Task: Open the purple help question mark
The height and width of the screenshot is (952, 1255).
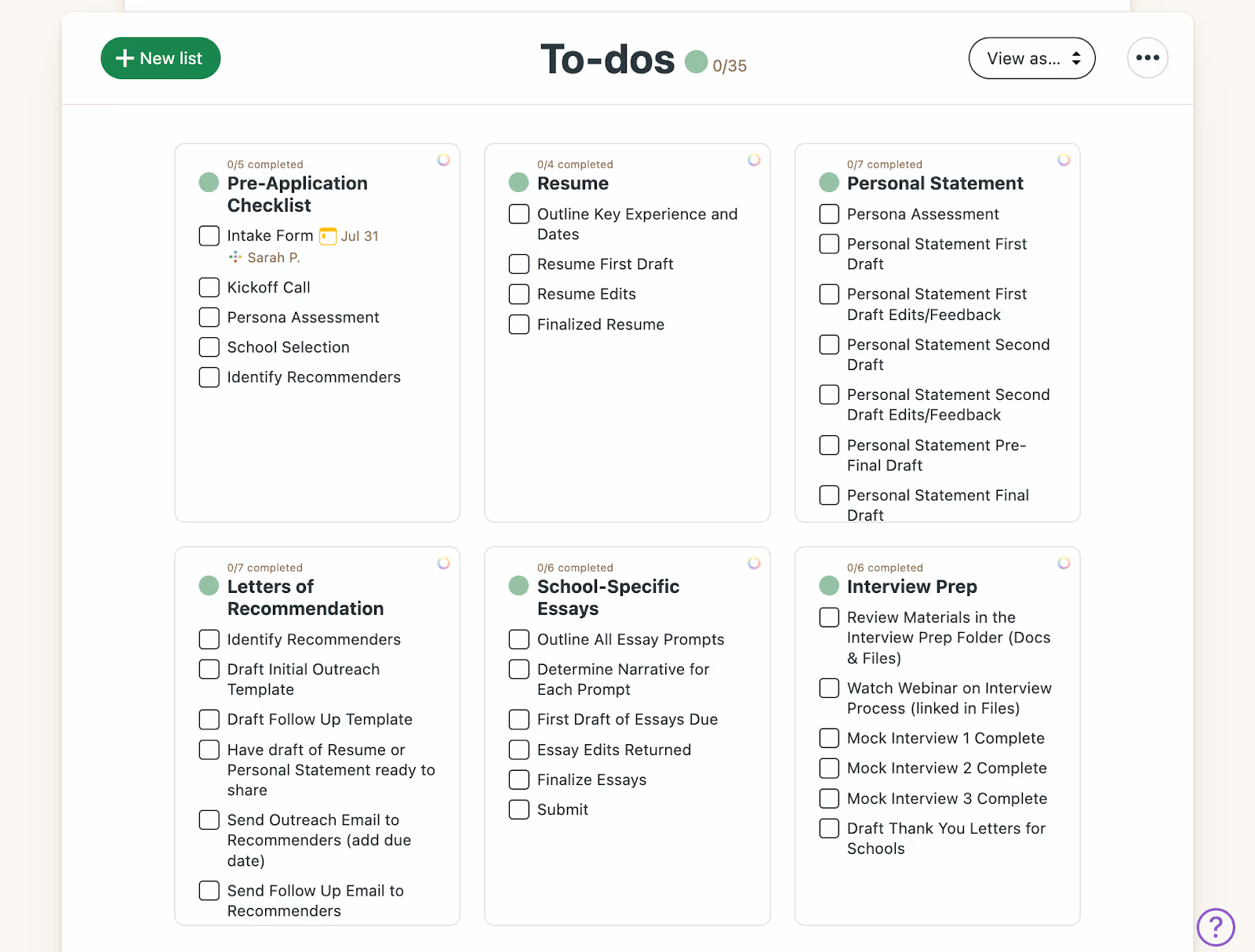Action: tap(1215, 927)
